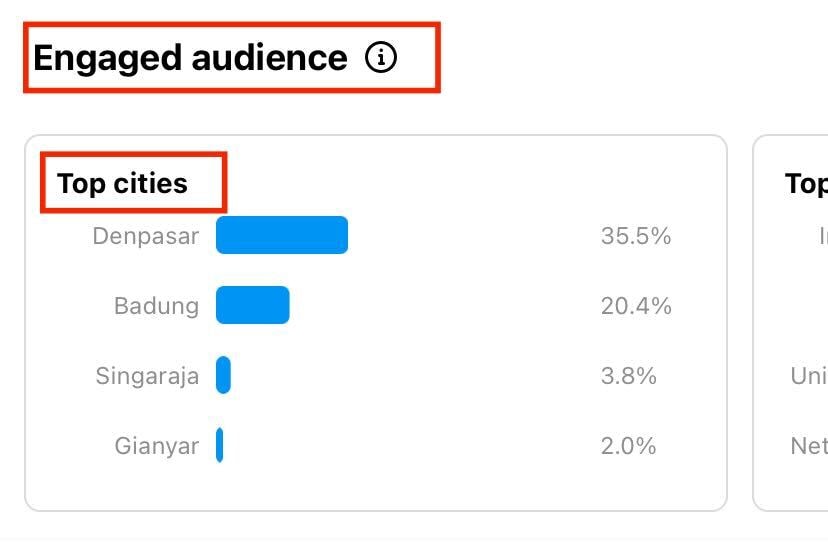The width and height of the screenshot is (828, 542).
Task: Click empty space below Gianyar in Top cities card
Action: (x=375, y=487)
